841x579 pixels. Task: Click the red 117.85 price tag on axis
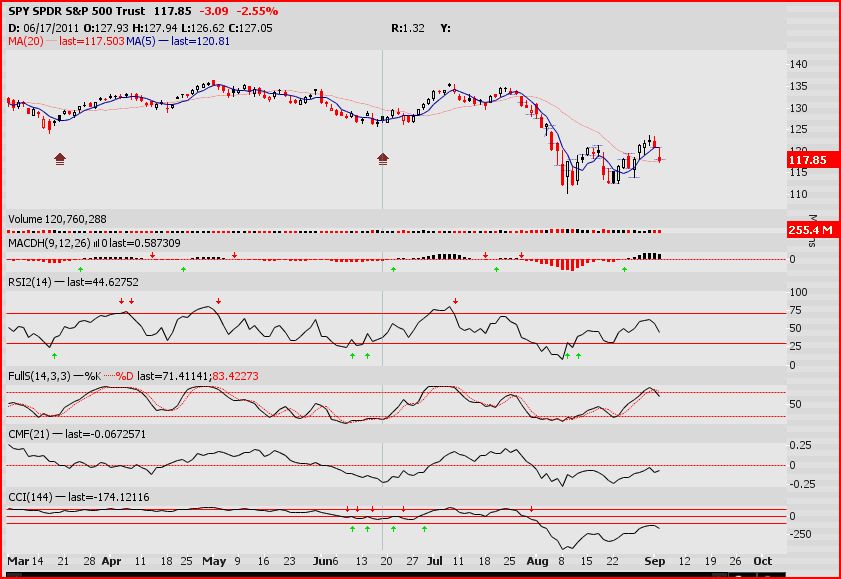tap(812, 160)
